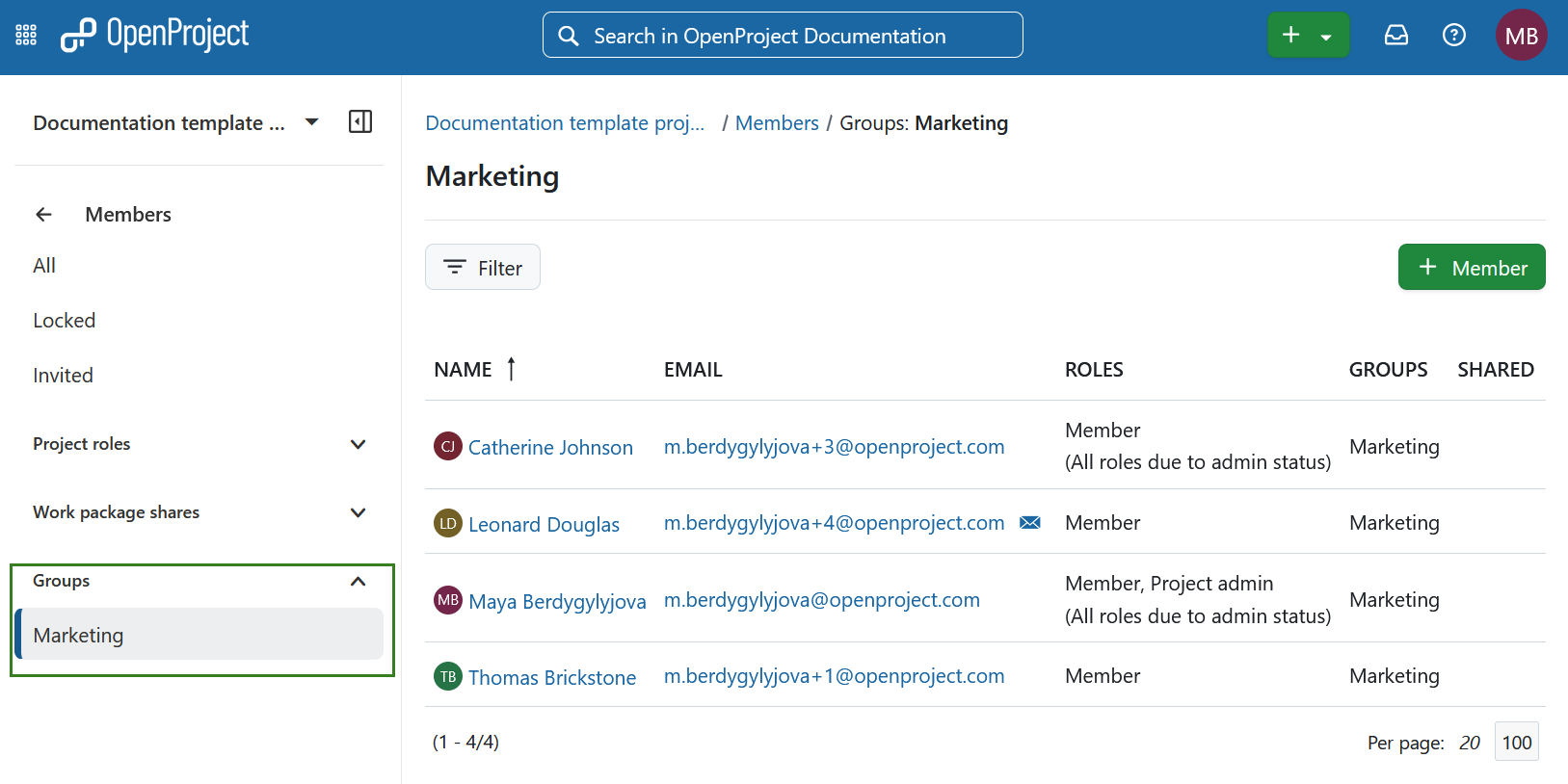1568x784 pixels.
Task: Click the (1 - 4/4) pagination info
Action: (x=465, y=742)
